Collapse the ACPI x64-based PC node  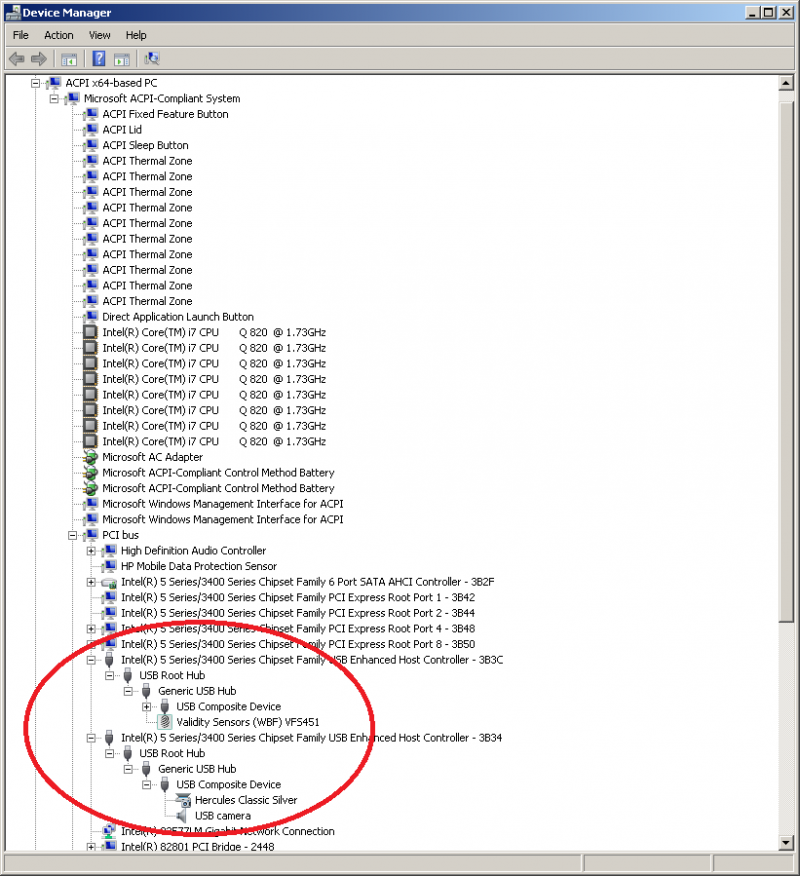(x=35, y=83)
